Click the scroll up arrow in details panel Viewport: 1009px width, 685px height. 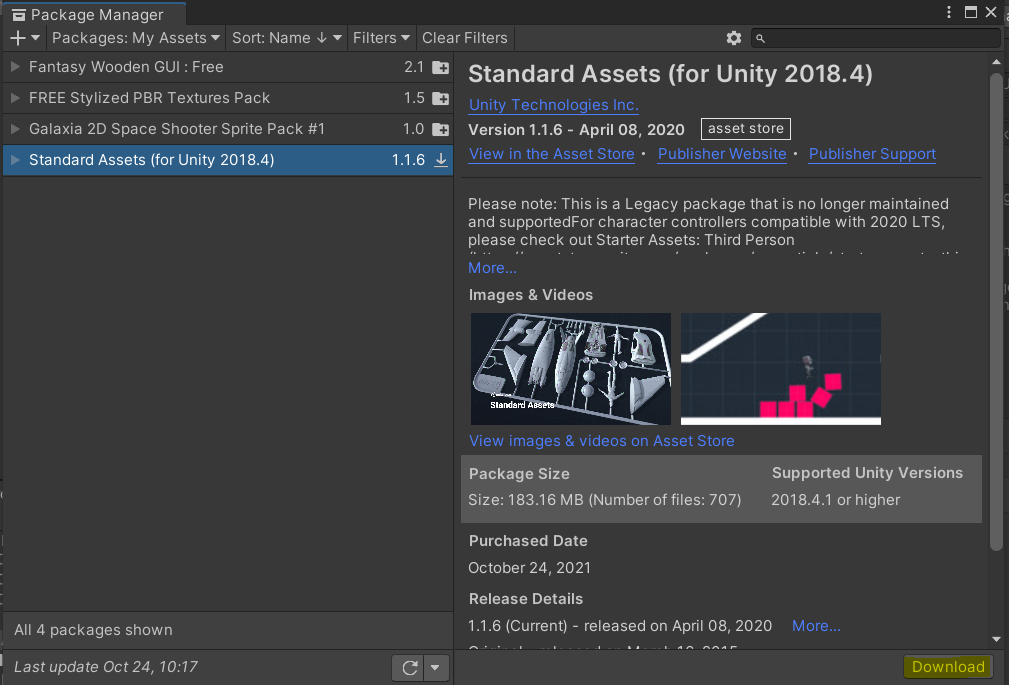coord(996,62)
